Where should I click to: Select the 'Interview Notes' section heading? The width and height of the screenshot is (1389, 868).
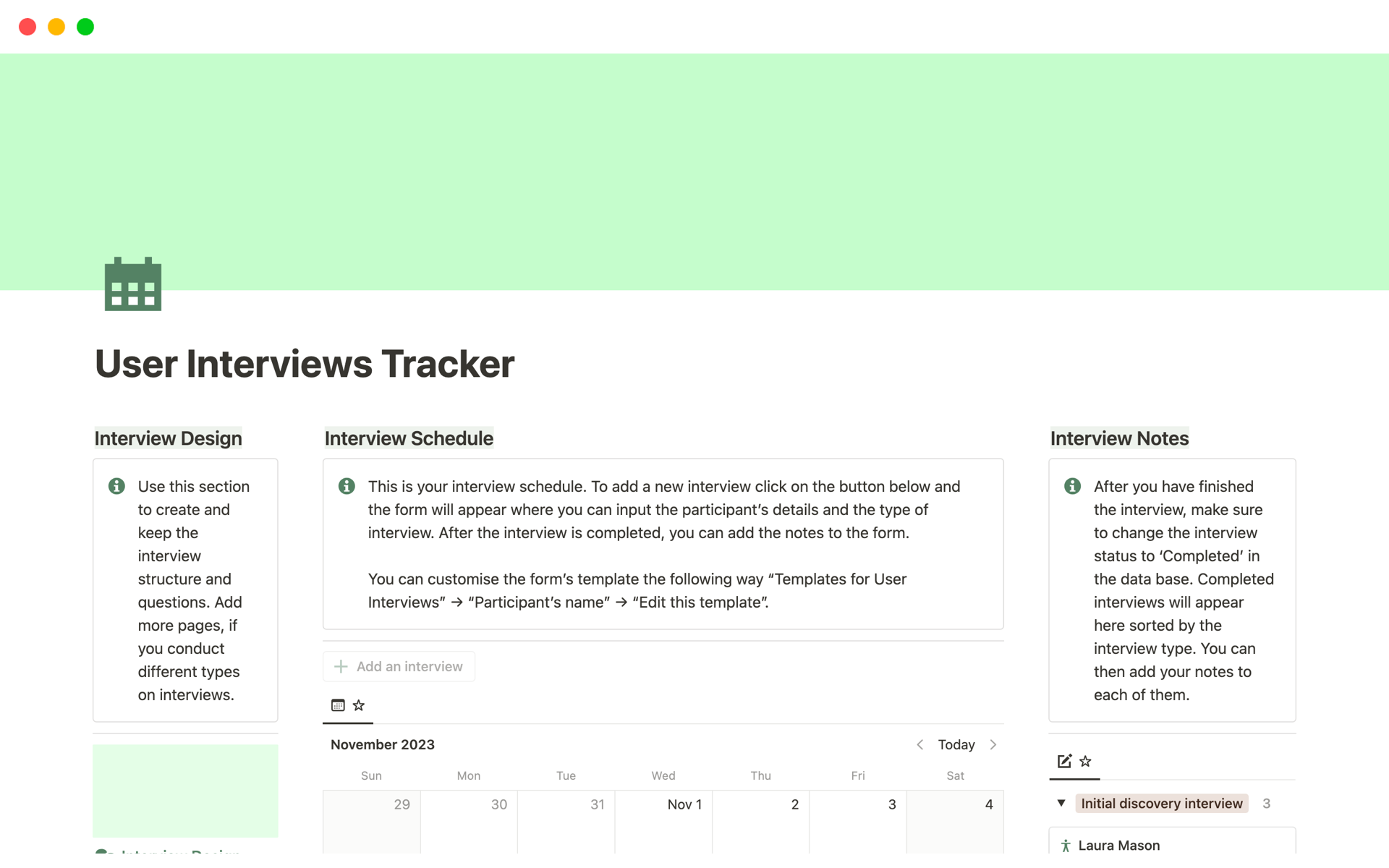(1119, 437)
